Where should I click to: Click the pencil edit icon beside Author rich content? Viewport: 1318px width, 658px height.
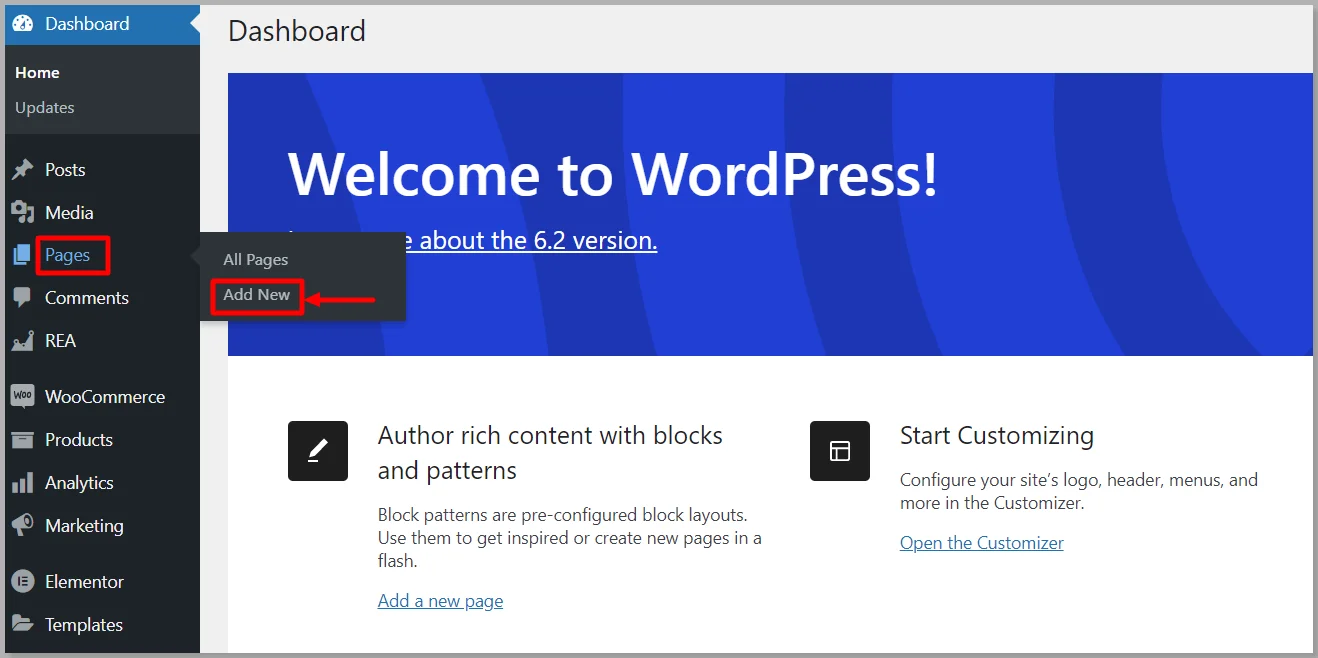pos(318,451)
